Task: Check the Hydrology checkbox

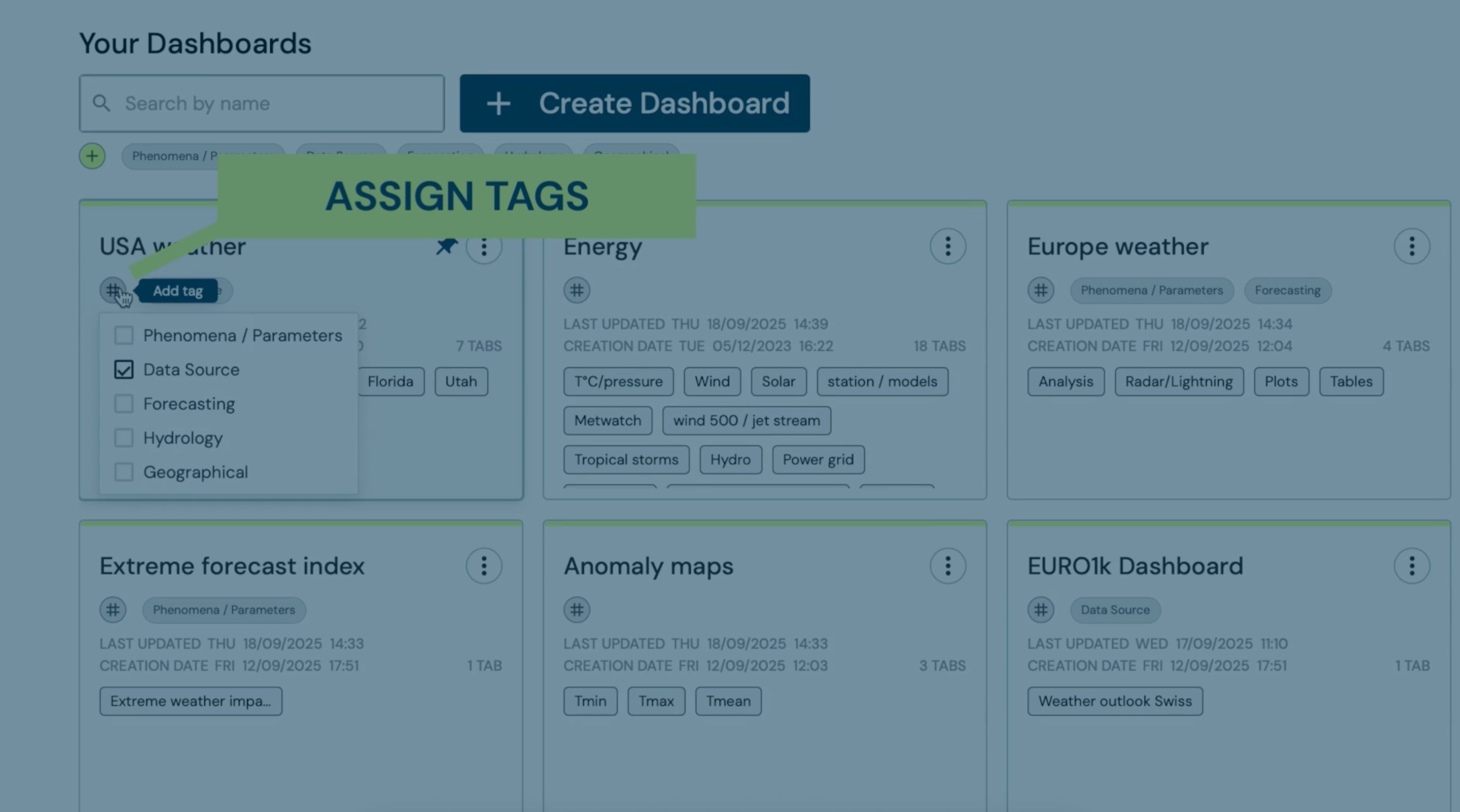Action: tap(124, 437)
